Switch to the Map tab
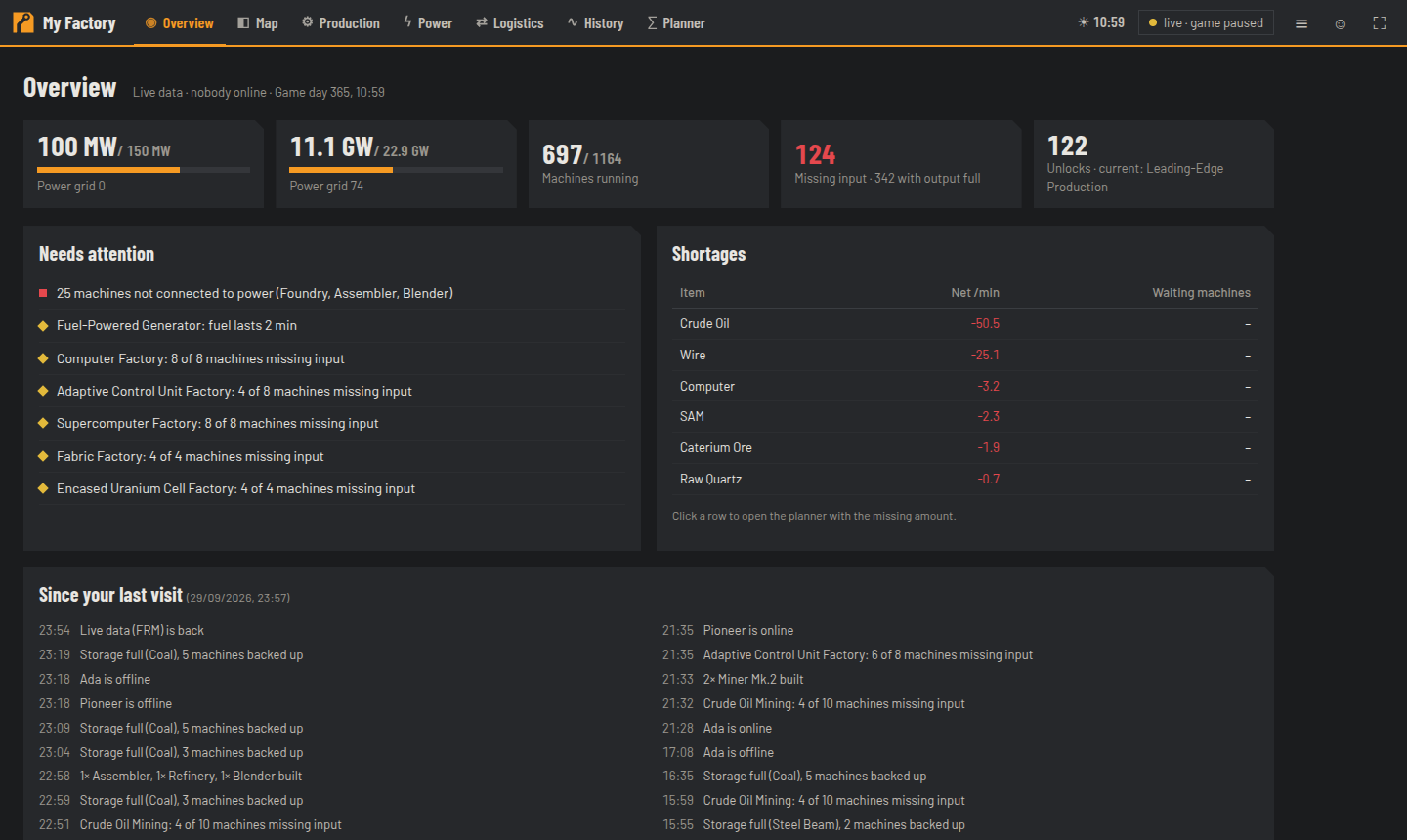Image resolution: width=1407 pixels, height=840 pixels. [258, 23]
